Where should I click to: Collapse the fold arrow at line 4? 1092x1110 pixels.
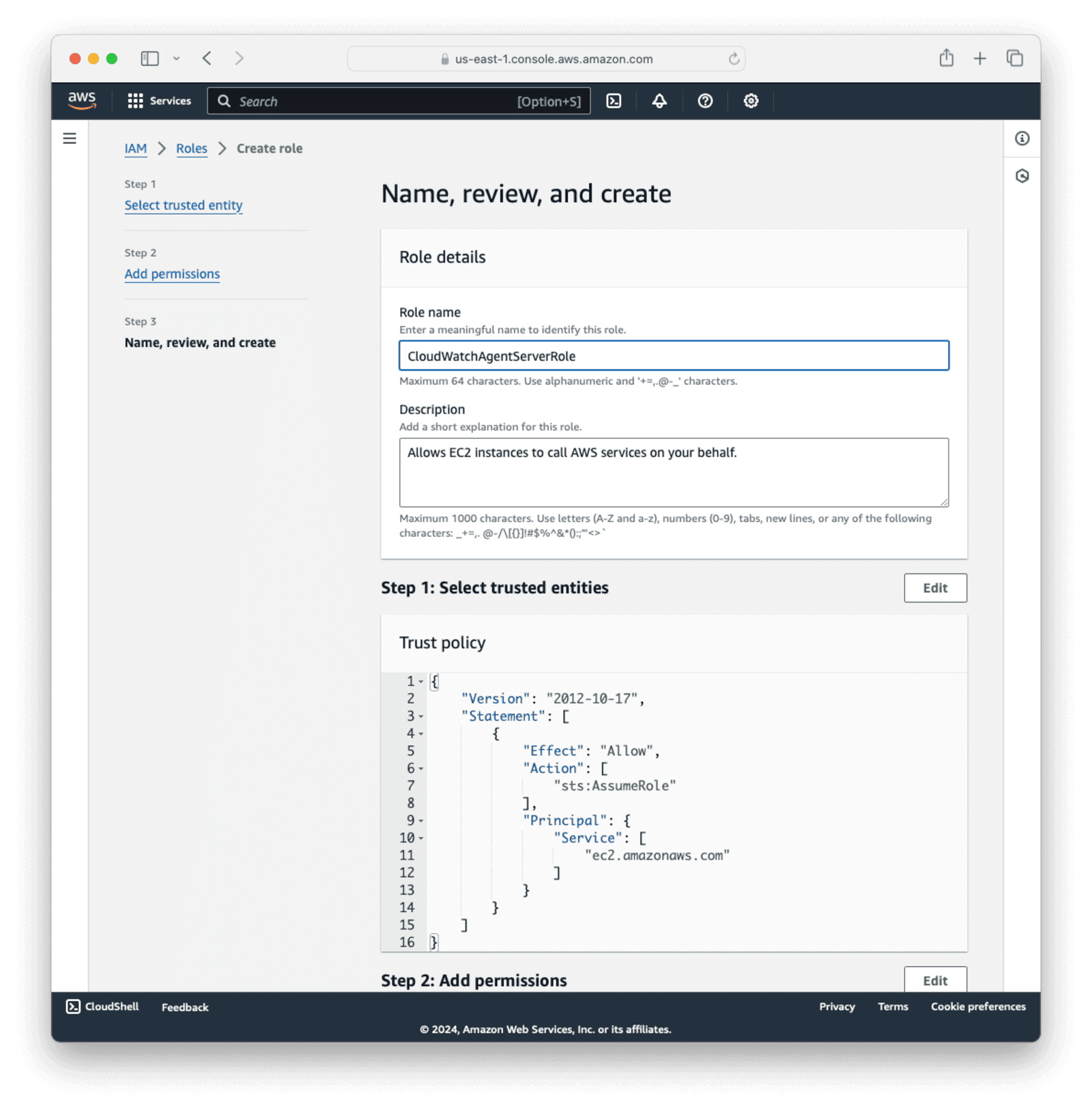(x=421, y=734)
